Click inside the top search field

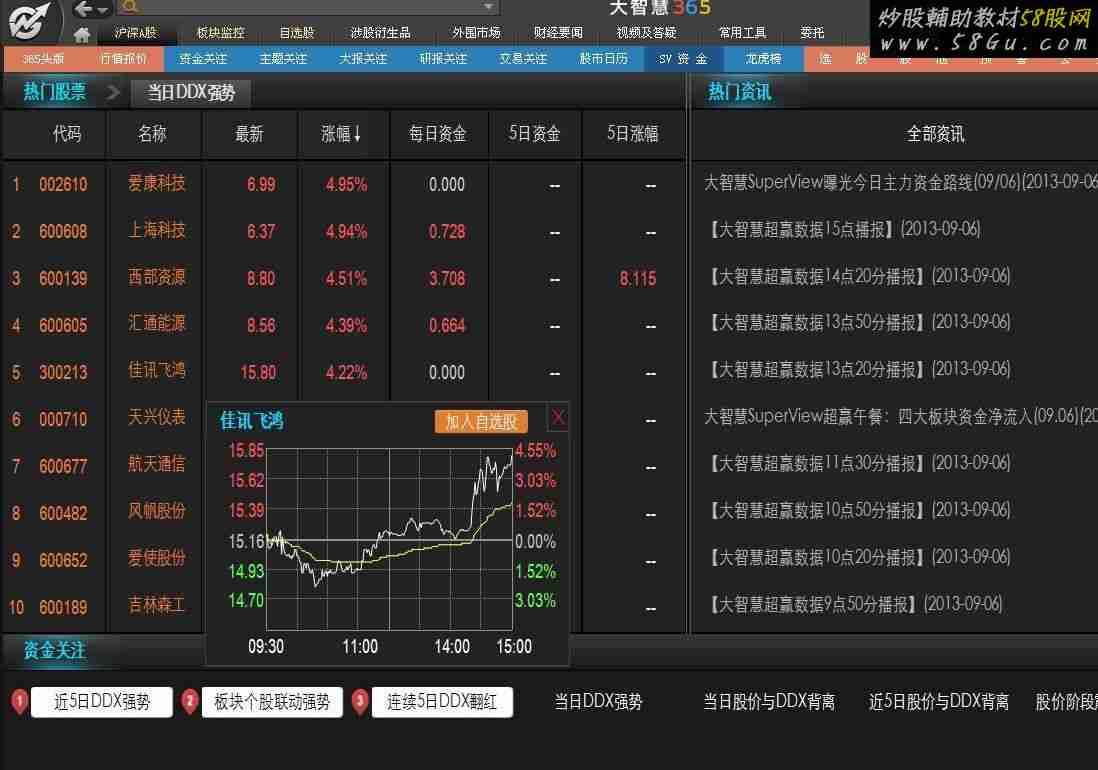308,7
